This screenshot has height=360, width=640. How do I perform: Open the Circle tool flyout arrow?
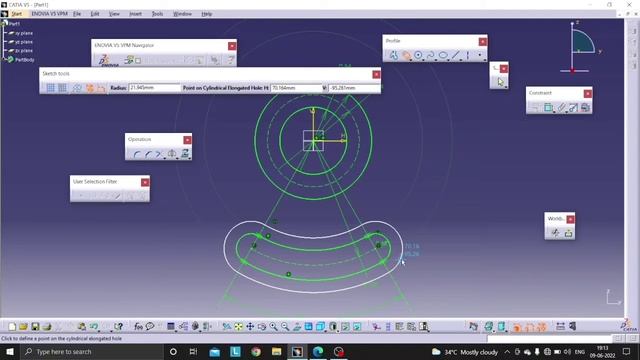point(424,60)
